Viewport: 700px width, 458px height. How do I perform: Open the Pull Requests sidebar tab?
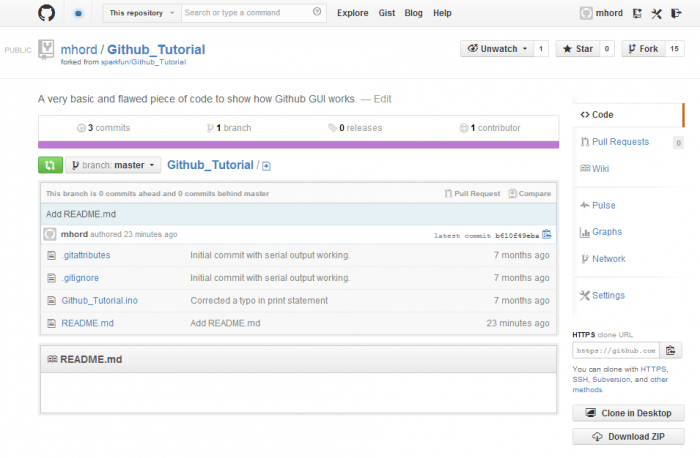[x=621, y=142]
